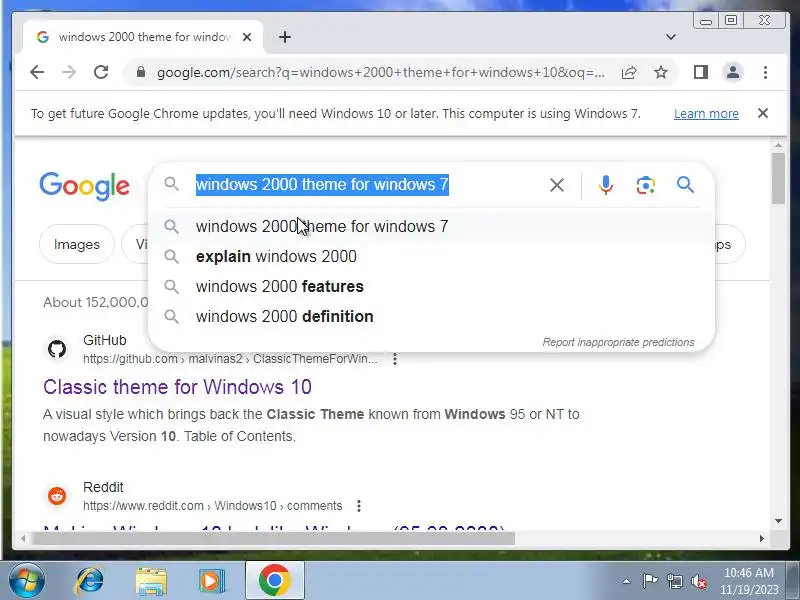The image size is (800, 600).
Task: Open Windows Explorer from taskbar
Action: coord(151,581)
